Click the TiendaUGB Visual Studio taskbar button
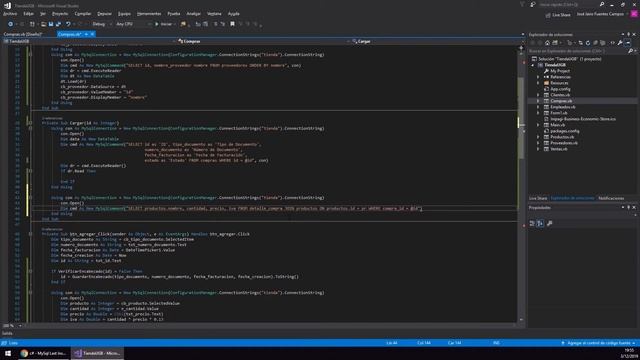The image size is (640, 360). pos(97,353)
